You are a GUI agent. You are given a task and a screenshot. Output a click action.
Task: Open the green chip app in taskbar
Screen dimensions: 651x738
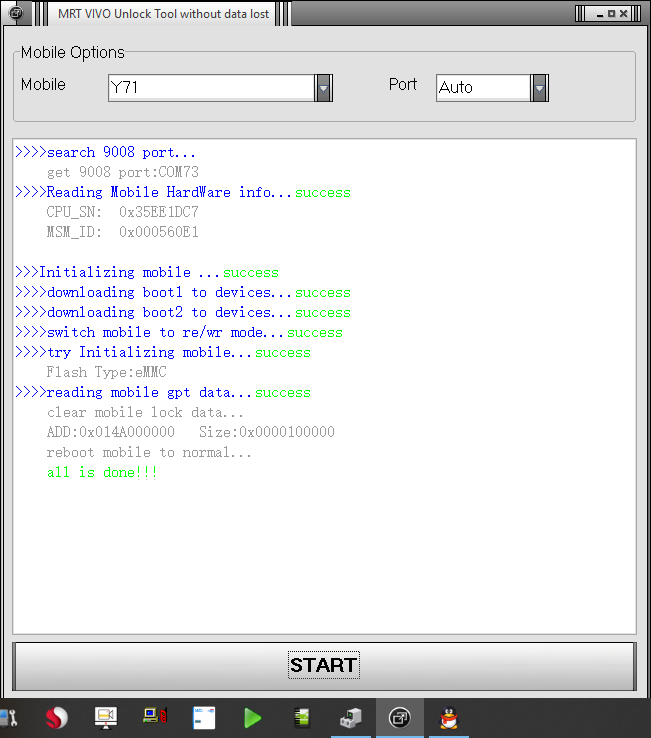click(x=302, y=718)
